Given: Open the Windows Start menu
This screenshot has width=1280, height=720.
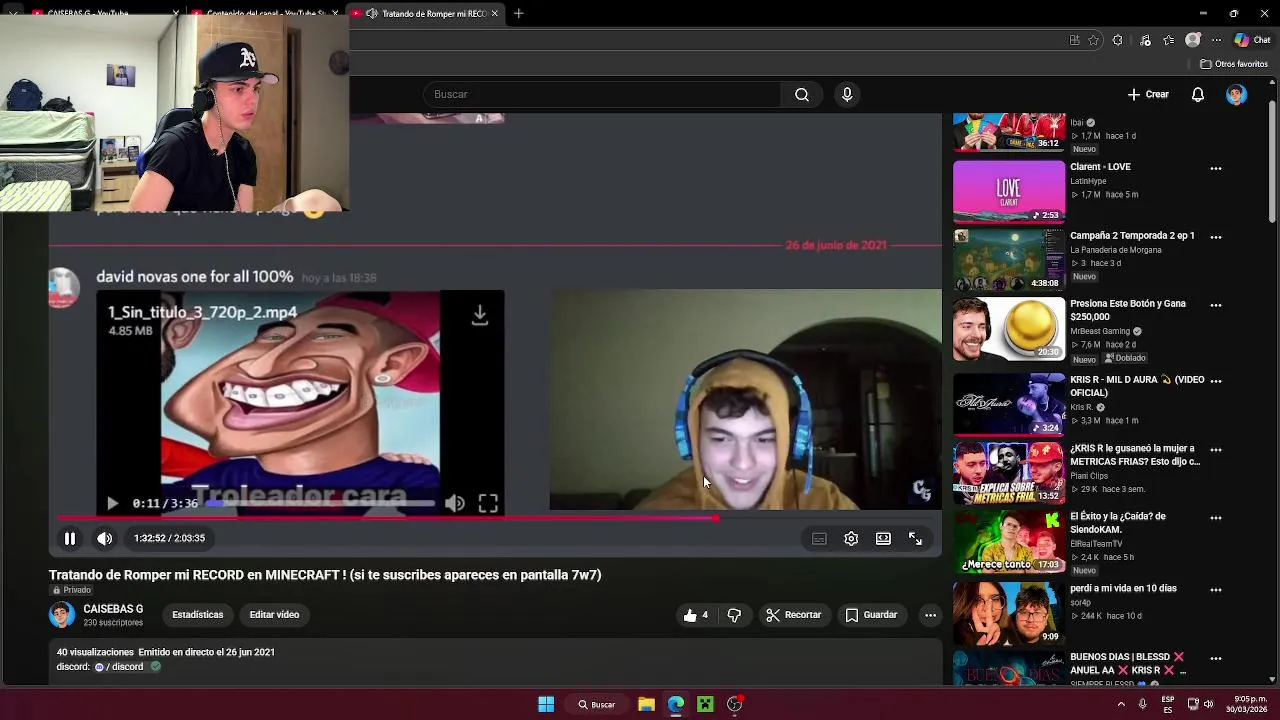Looking at the screenshot, I should coord(546,705).
